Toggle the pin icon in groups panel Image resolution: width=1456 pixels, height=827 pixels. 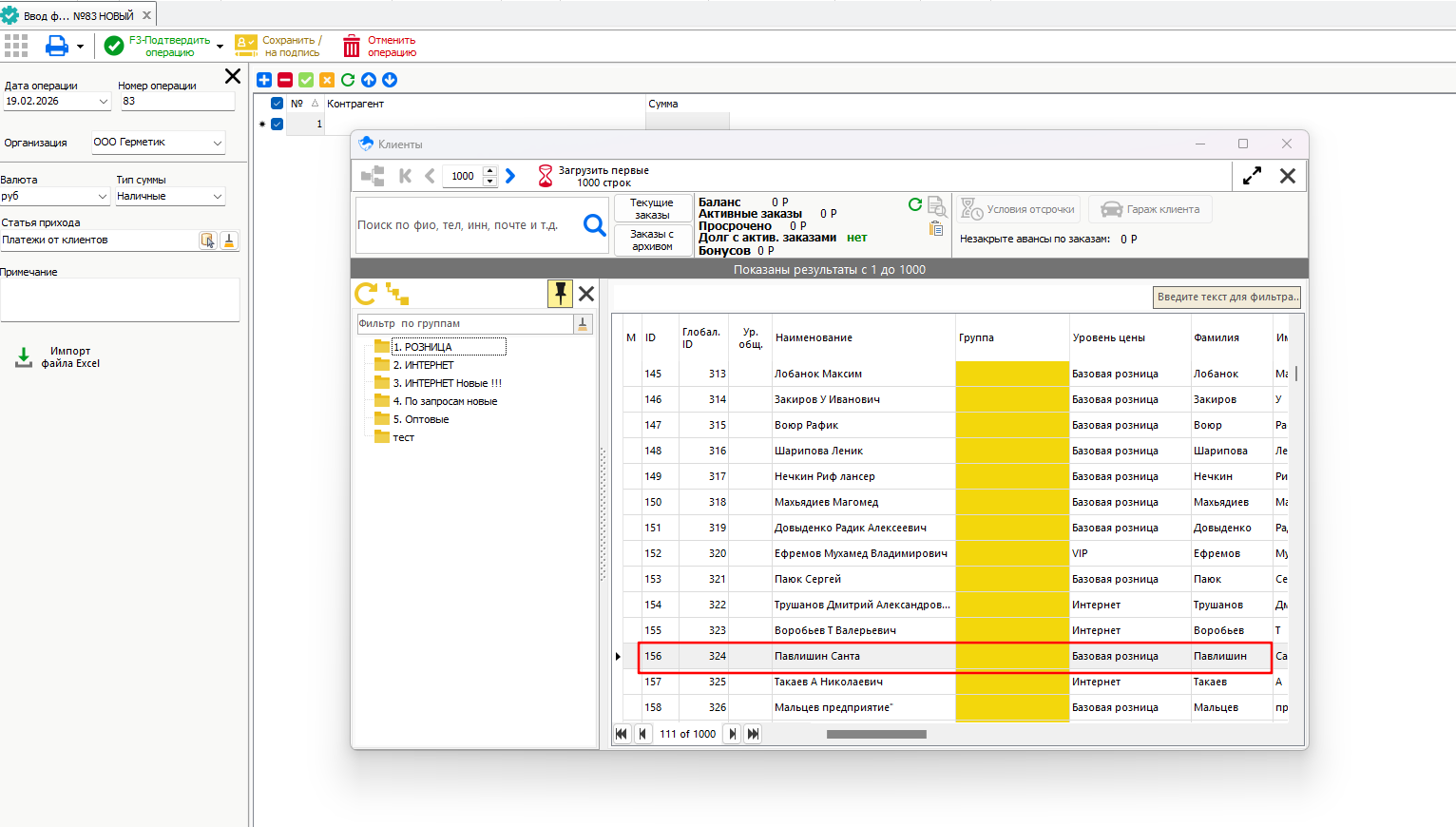pyautogui.click(x=560, y=294)
